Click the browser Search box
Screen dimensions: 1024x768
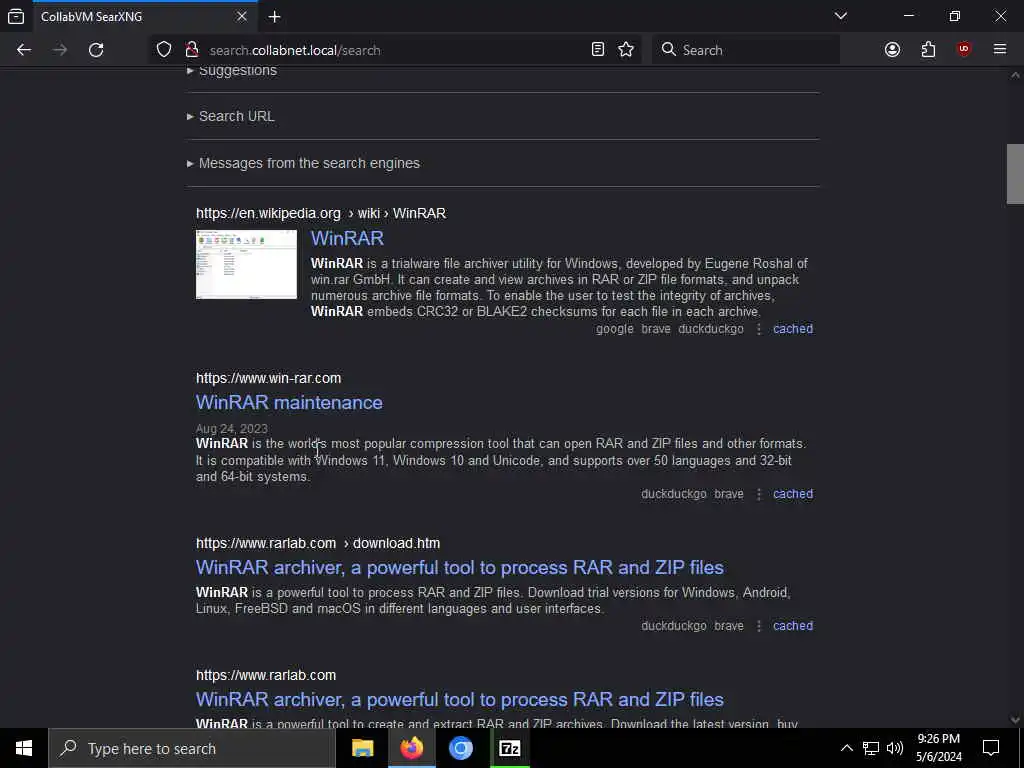pos(746,50)
